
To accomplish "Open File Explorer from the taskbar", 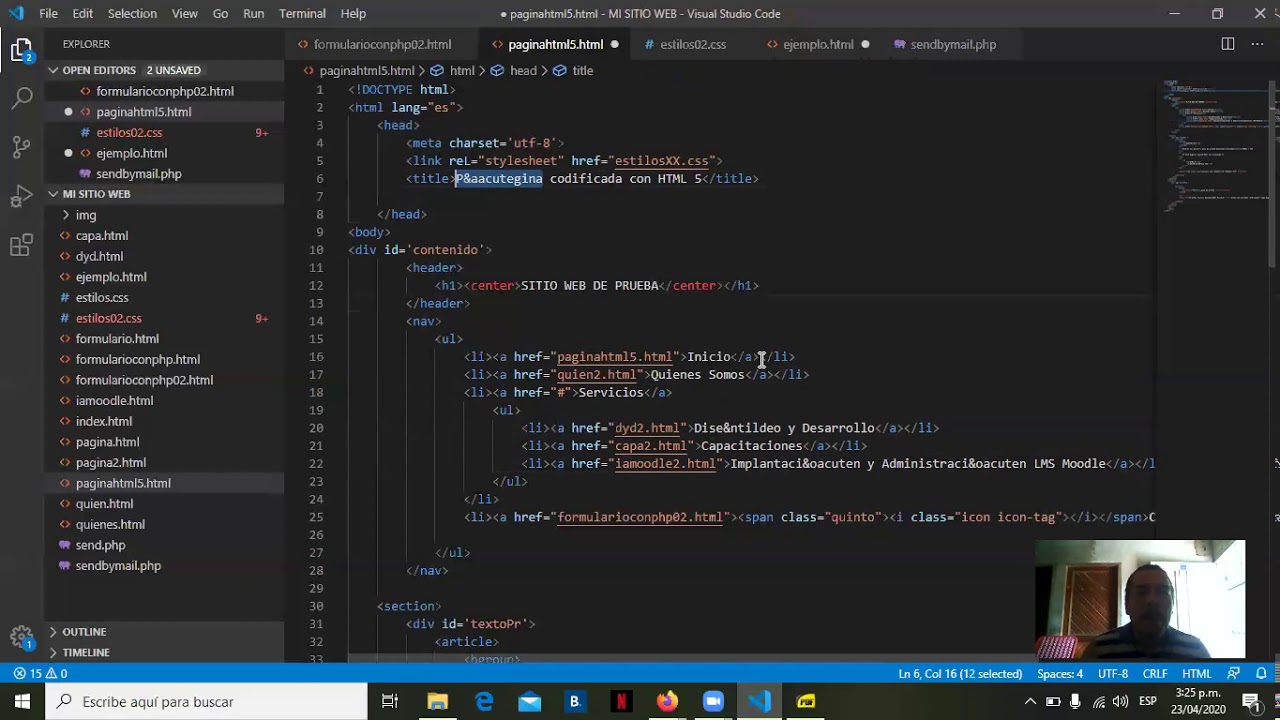I will pyautogui.click(x=437, y=702).
